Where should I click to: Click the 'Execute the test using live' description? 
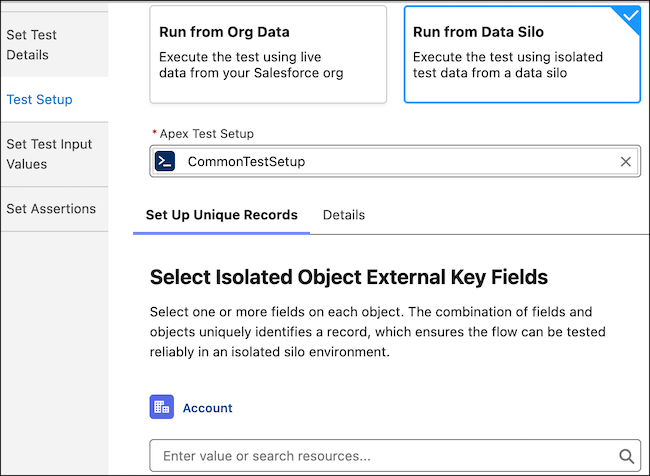(x=251, y=65)
